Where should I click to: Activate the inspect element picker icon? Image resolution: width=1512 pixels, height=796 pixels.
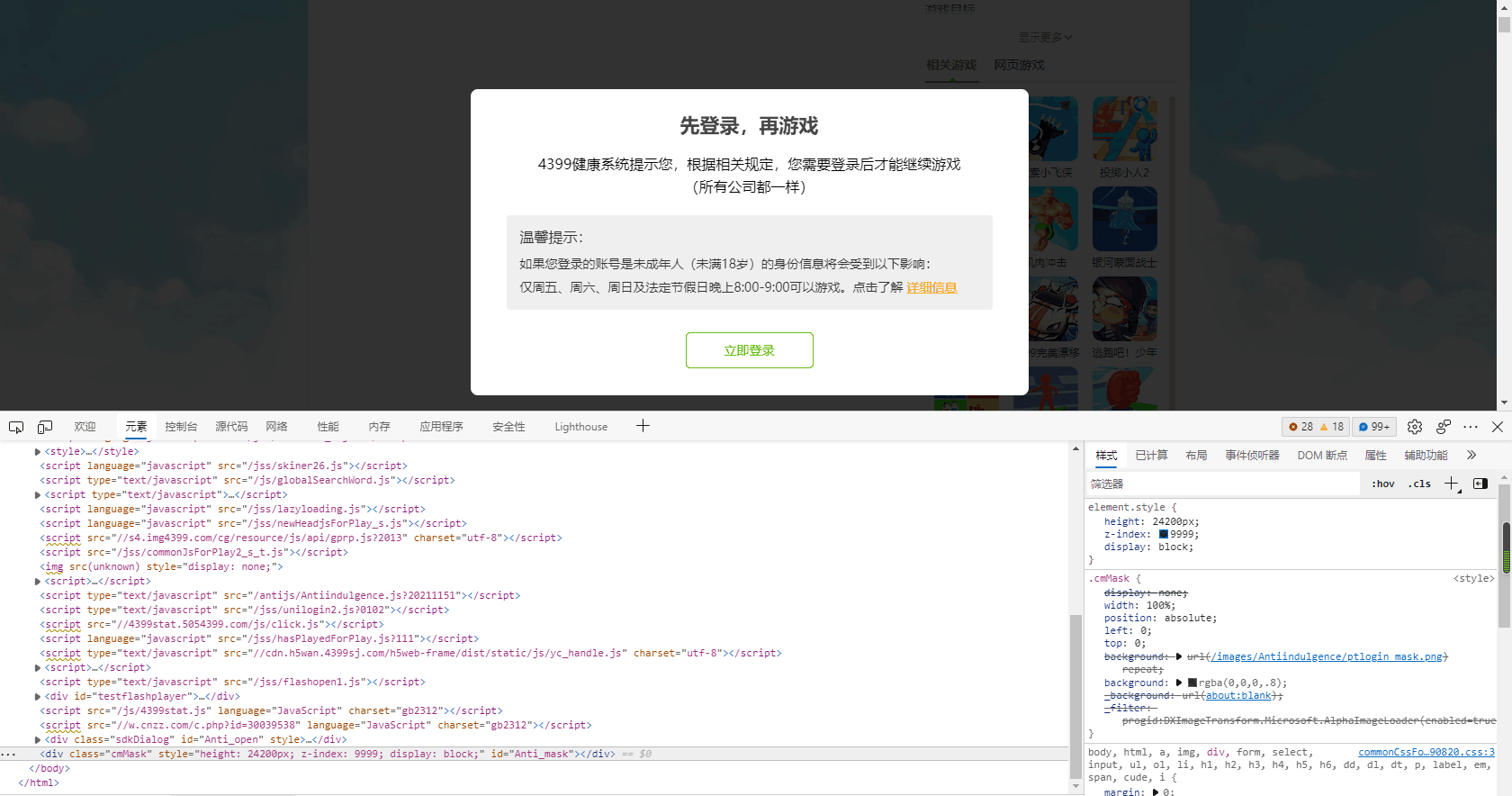pos(16,427)
